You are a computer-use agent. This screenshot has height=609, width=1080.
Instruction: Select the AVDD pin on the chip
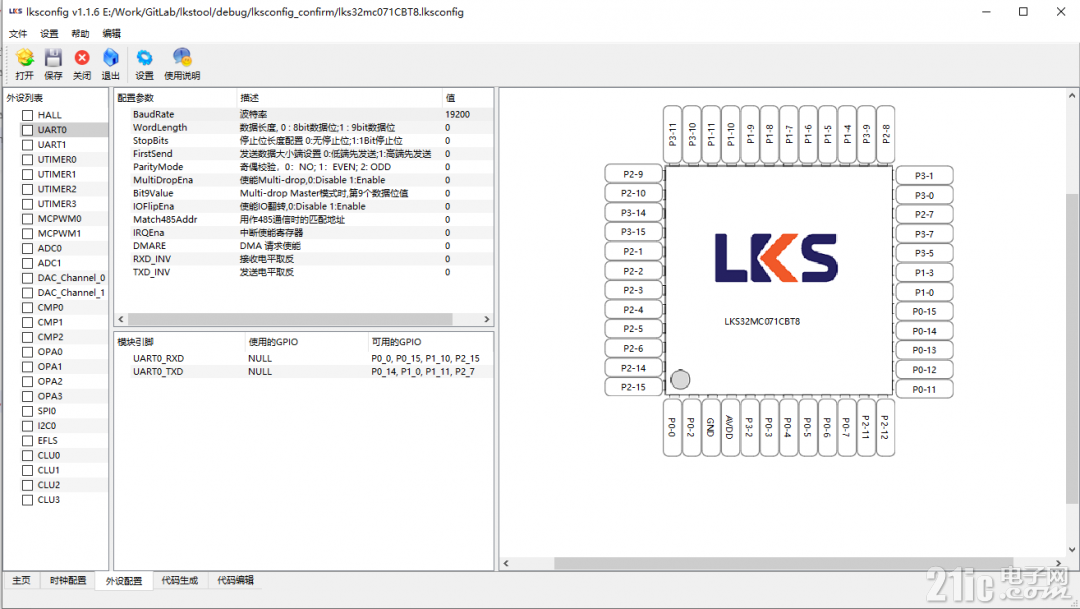click(x=730, y=427)
